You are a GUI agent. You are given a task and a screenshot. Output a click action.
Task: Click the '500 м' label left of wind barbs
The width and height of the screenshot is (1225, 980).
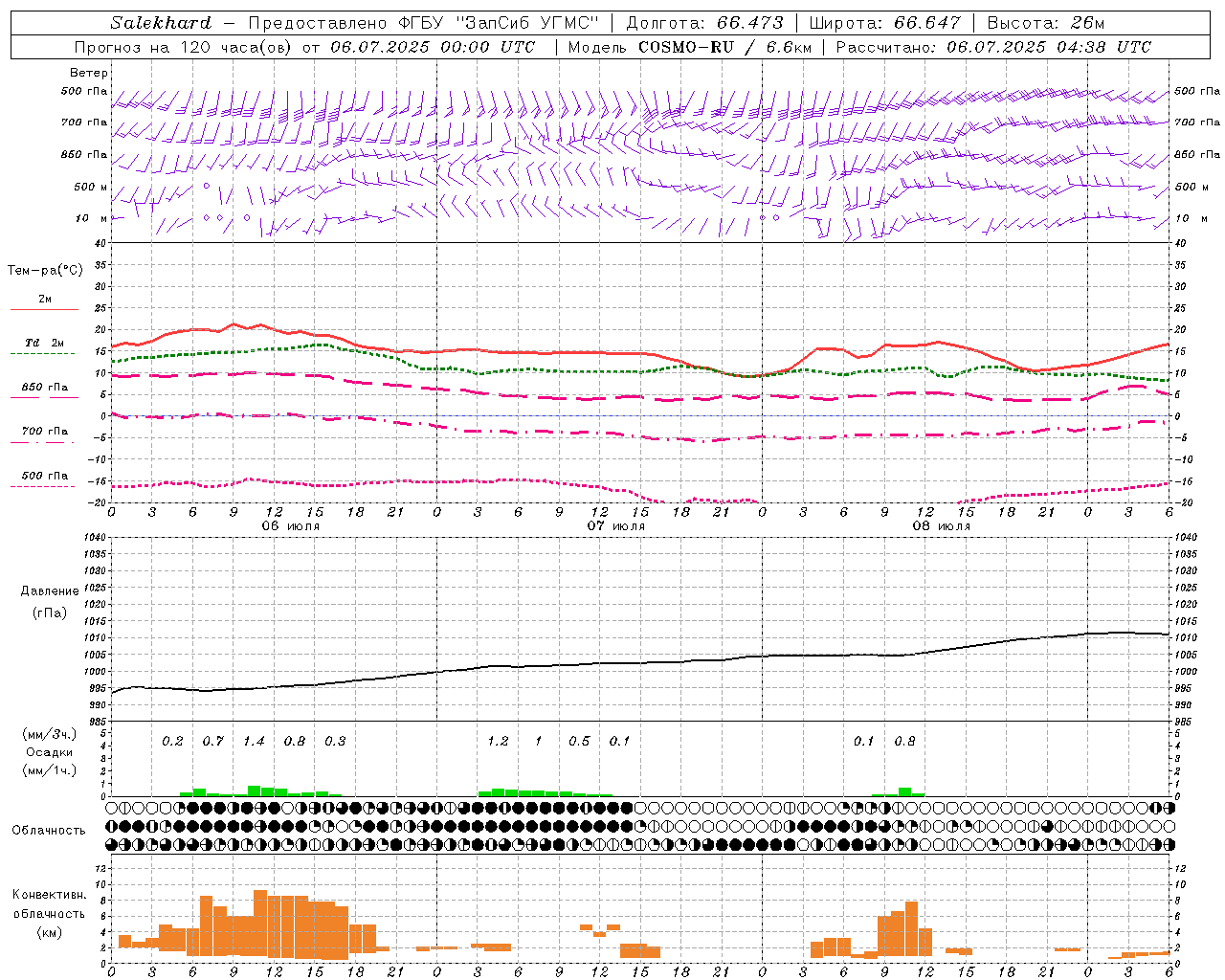point(91,187)
